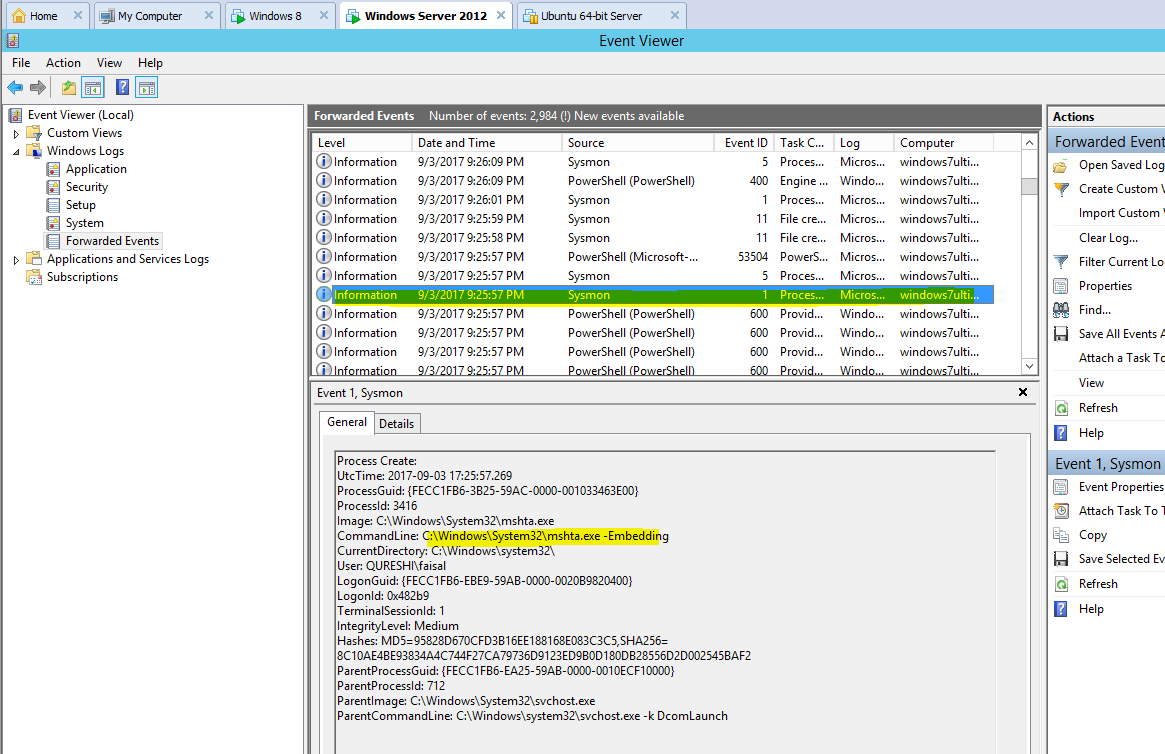Viewport: 1165px width, 754px height.
Task: Switch to the Details tab
Action: [x=396, y=423]
